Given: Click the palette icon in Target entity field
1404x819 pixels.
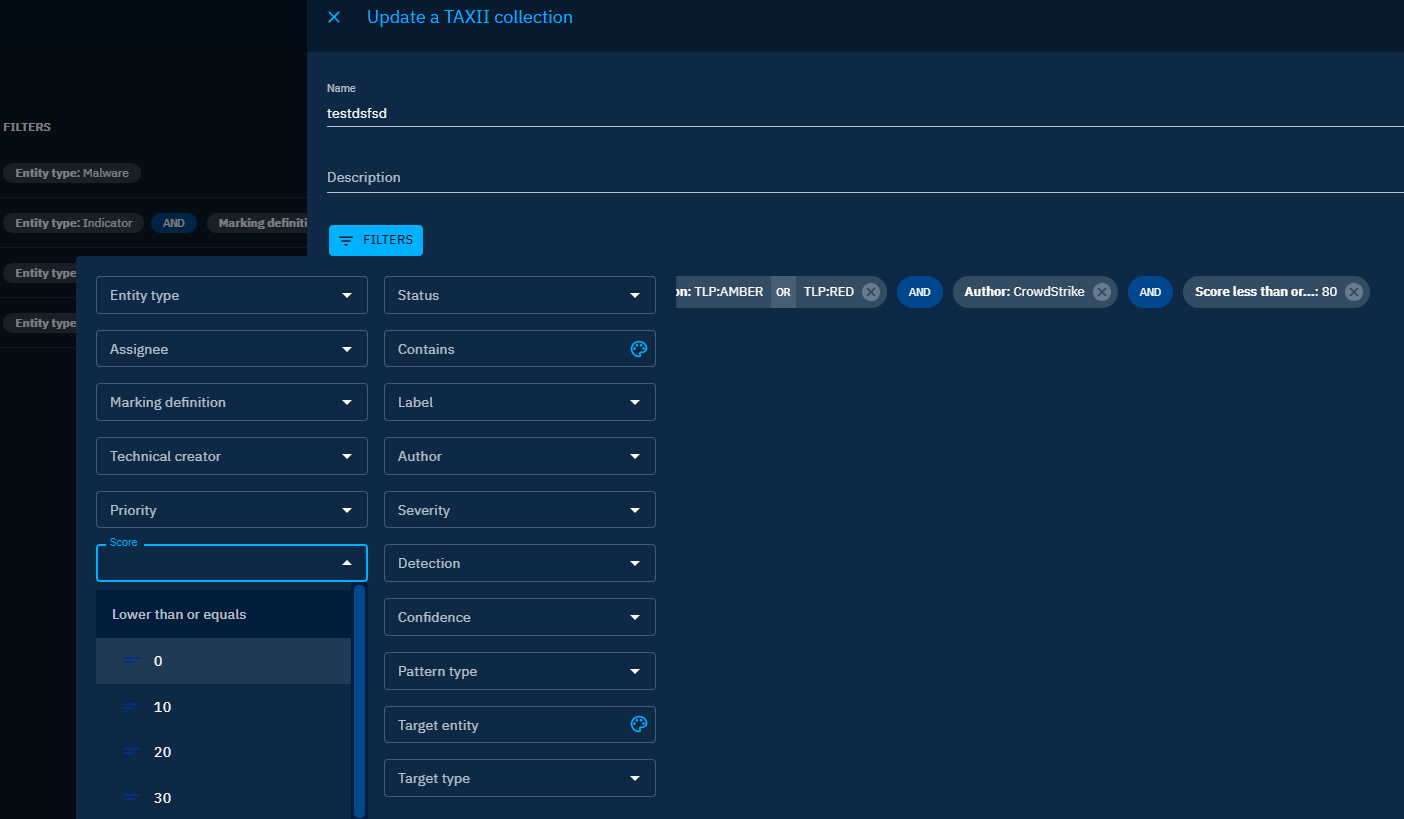Looking at the screenshot, I should point(639,725).
